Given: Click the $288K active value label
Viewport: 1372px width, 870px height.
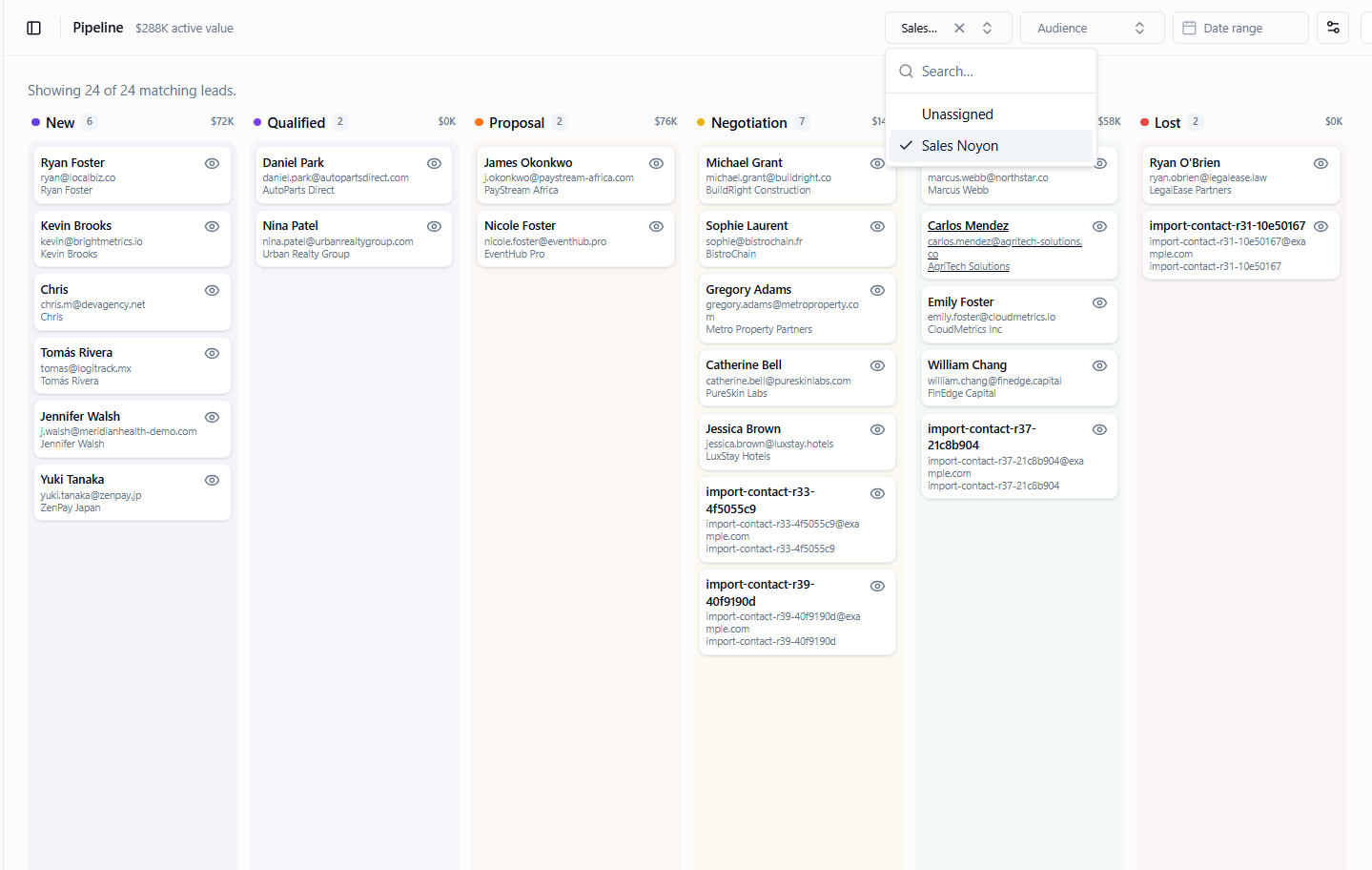Looking at the screenshot, I should 184,29.
